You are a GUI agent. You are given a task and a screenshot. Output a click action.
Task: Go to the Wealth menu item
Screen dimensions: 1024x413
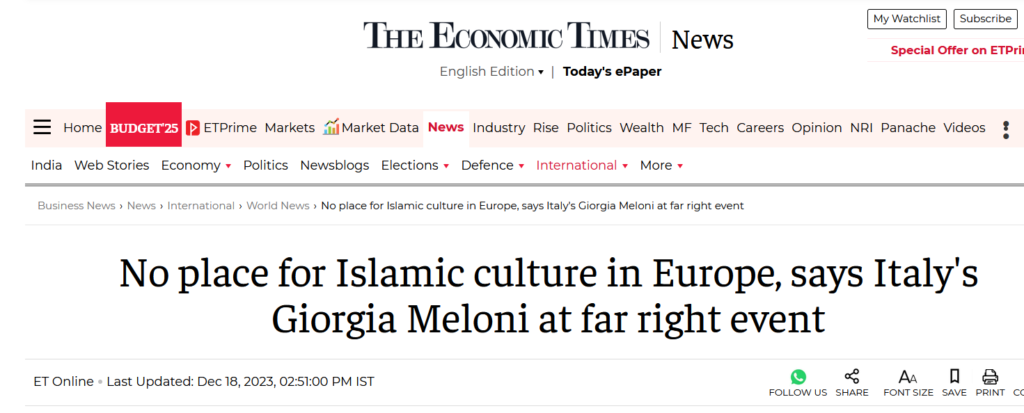click(641, 127)
